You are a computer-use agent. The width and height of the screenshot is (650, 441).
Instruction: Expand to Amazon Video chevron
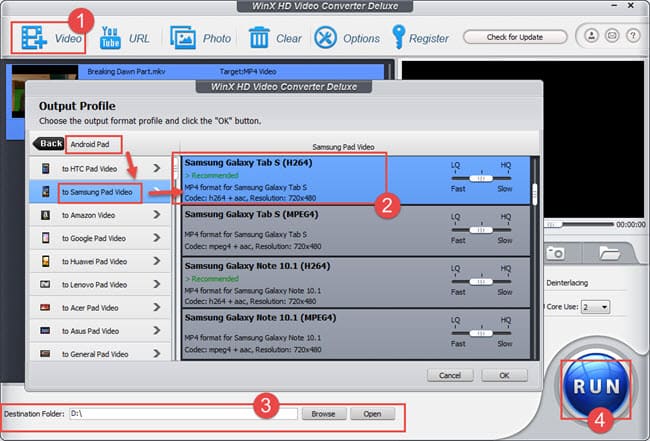(x=157, y=215)
